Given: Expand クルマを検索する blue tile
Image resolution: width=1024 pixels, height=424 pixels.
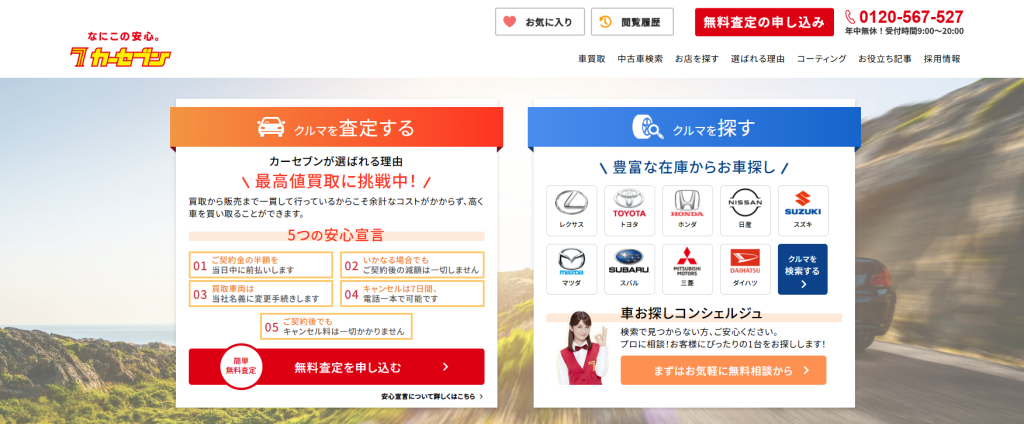Looking at the screenshot, I should point(802,269).
